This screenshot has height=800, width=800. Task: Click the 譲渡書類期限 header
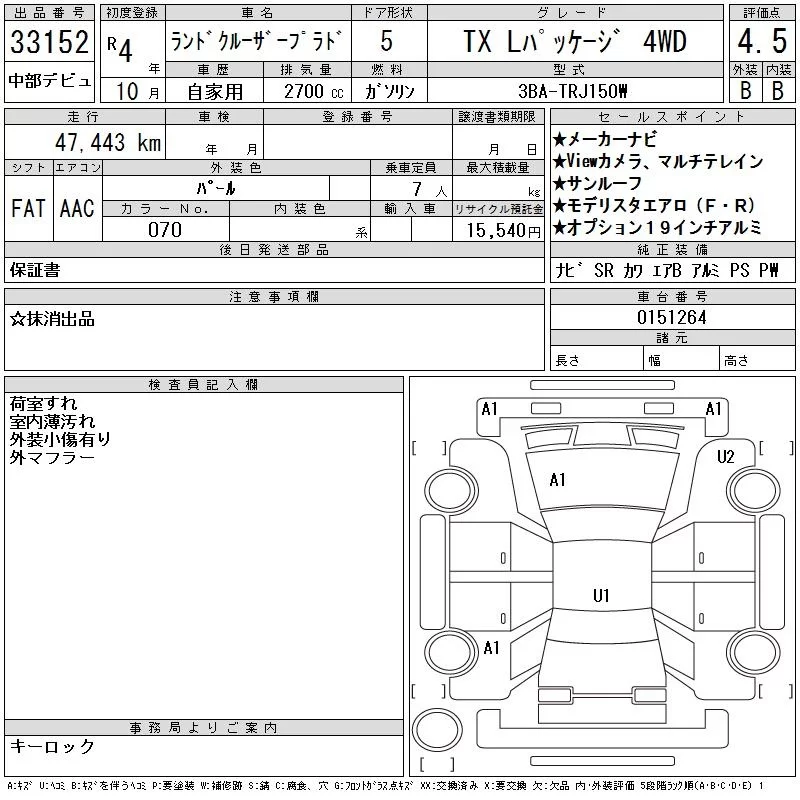497,116
